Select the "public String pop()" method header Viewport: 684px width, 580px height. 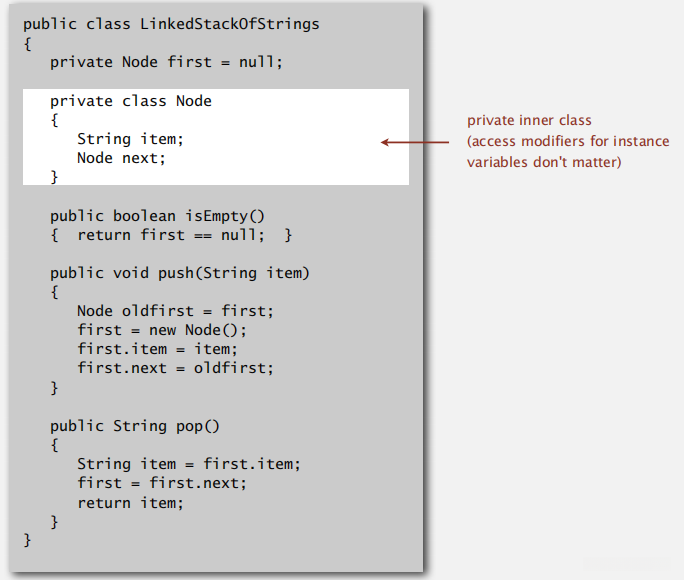tap(135, 426)
